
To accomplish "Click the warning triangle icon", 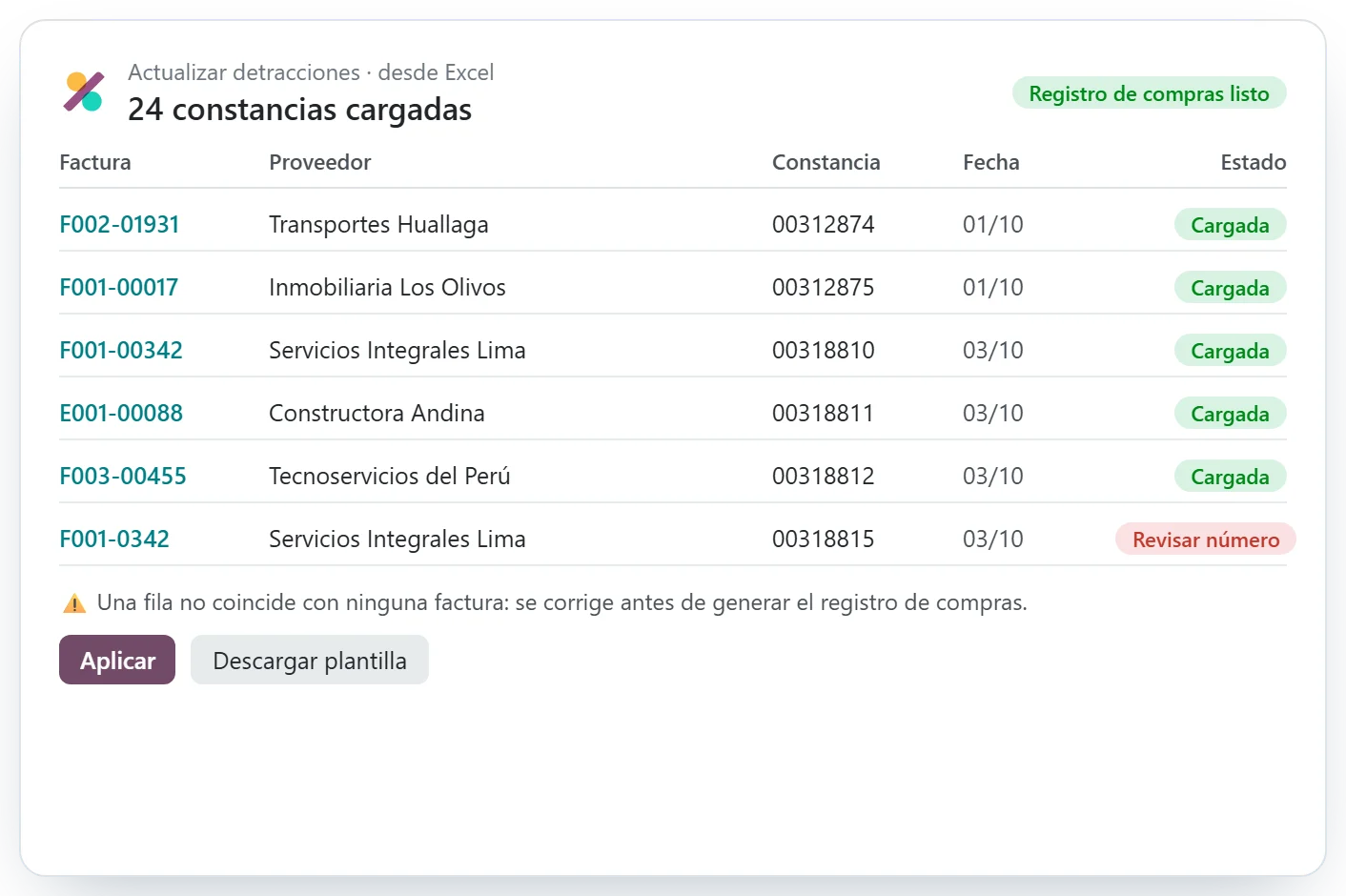I will 74,603.
